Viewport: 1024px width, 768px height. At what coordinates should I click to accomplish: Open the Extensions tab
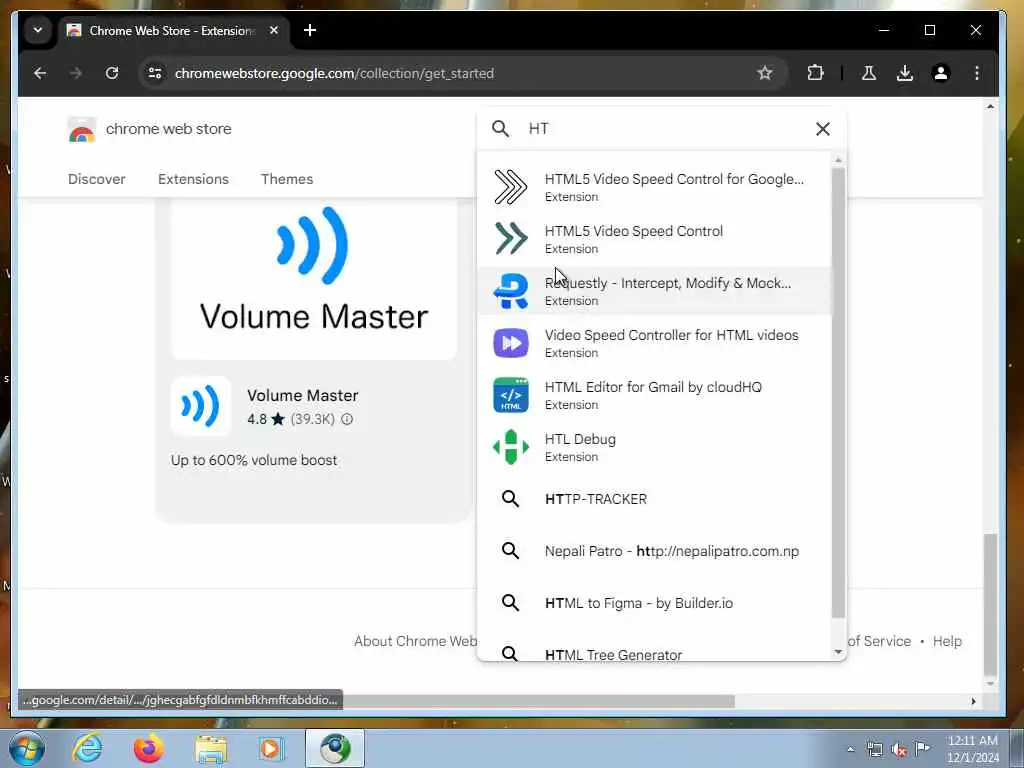point(193,179)
